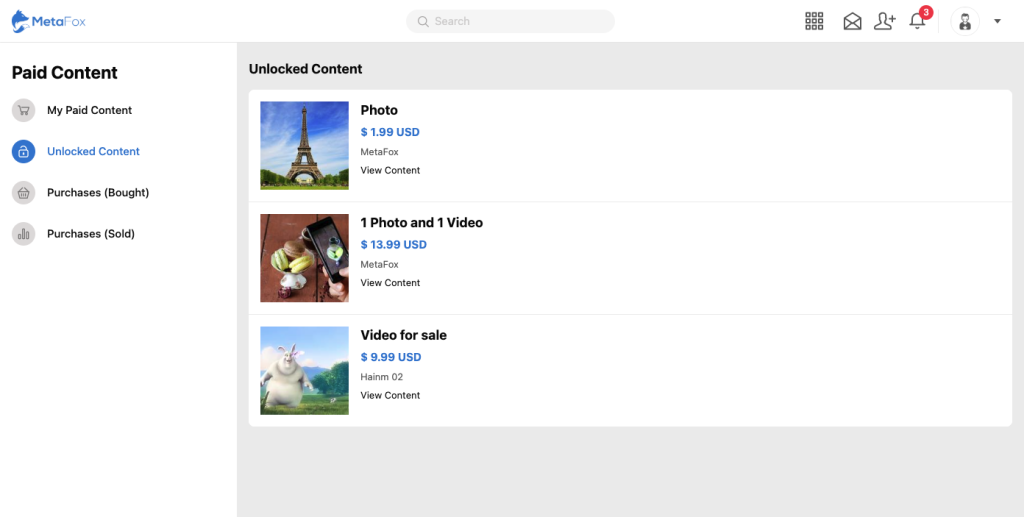Click the MetaFox logo
Viewport: 1024px width, 517px height.
(49, 22)
